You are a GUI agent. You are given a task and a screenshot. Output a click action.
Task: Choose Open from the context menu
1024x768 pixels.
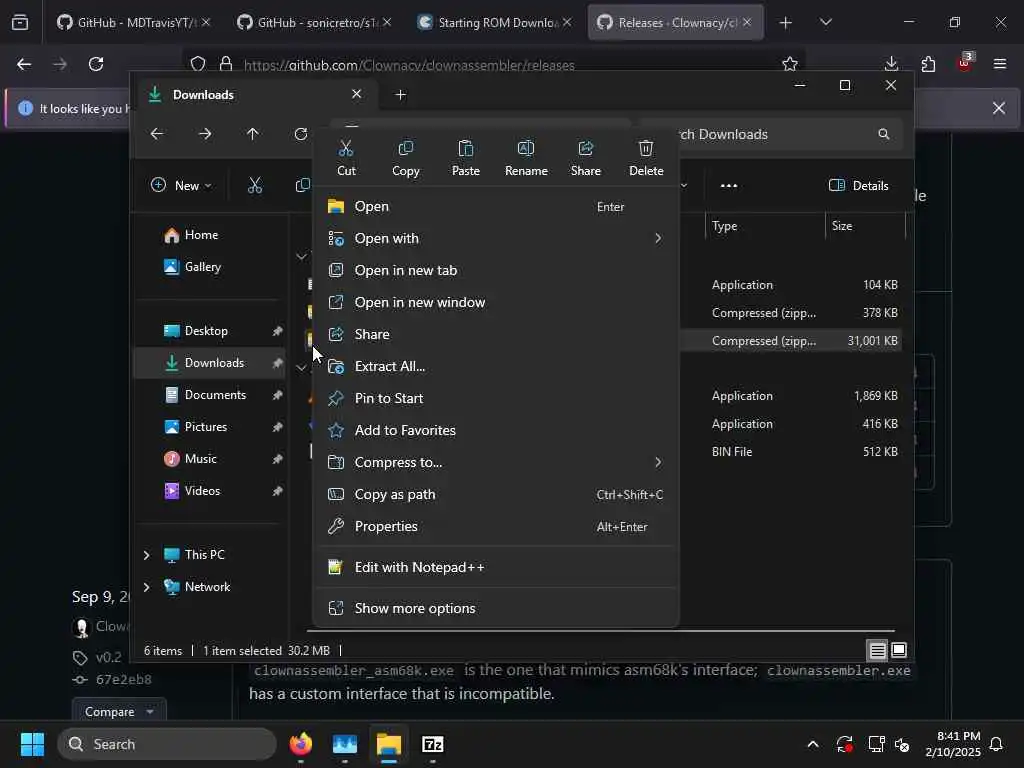point(496,206)
